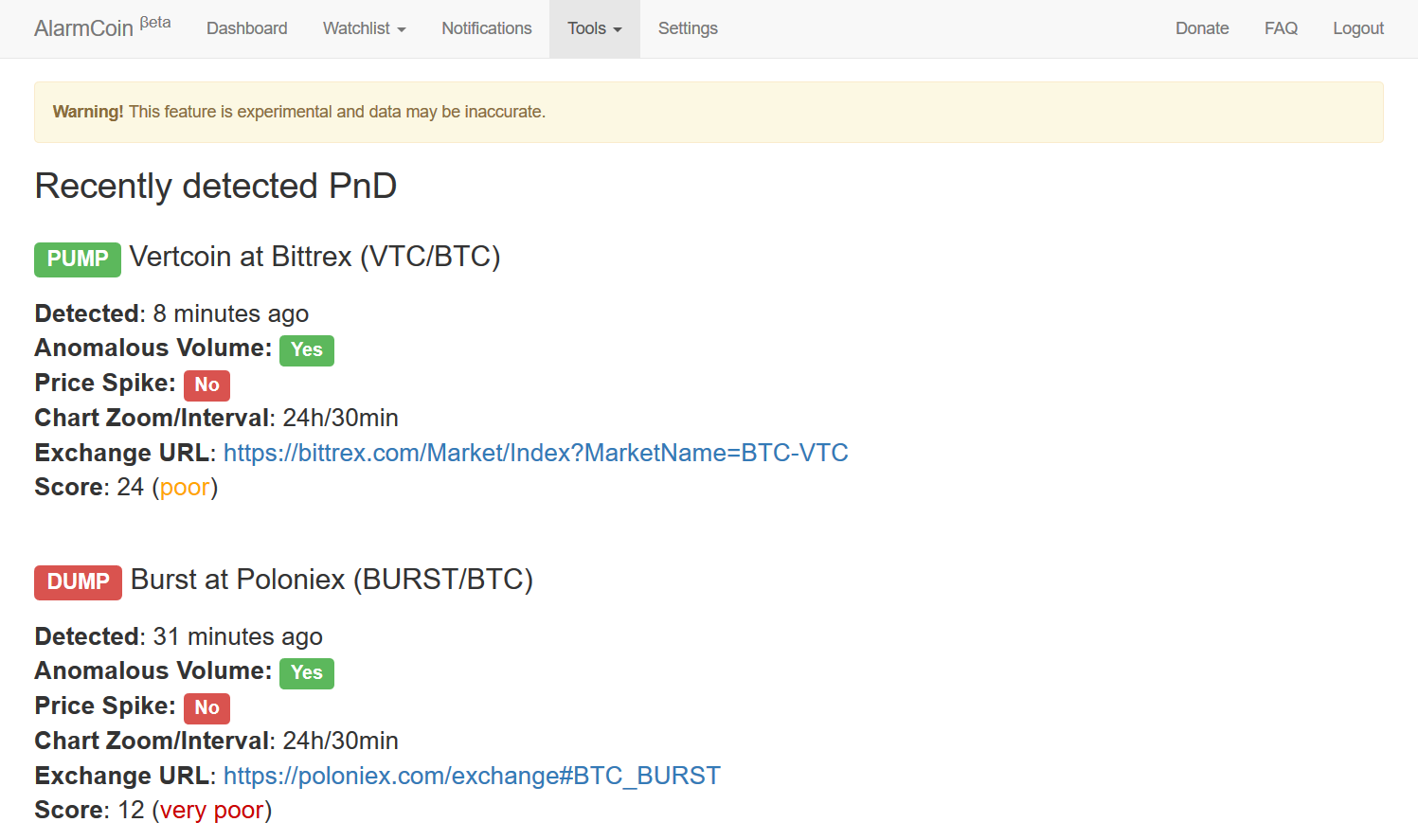Open the Poloniex BTC_BURST exchange URL
Image resolution: width=1418 pixels, height=840 pixels.
[x=472, y=776]
